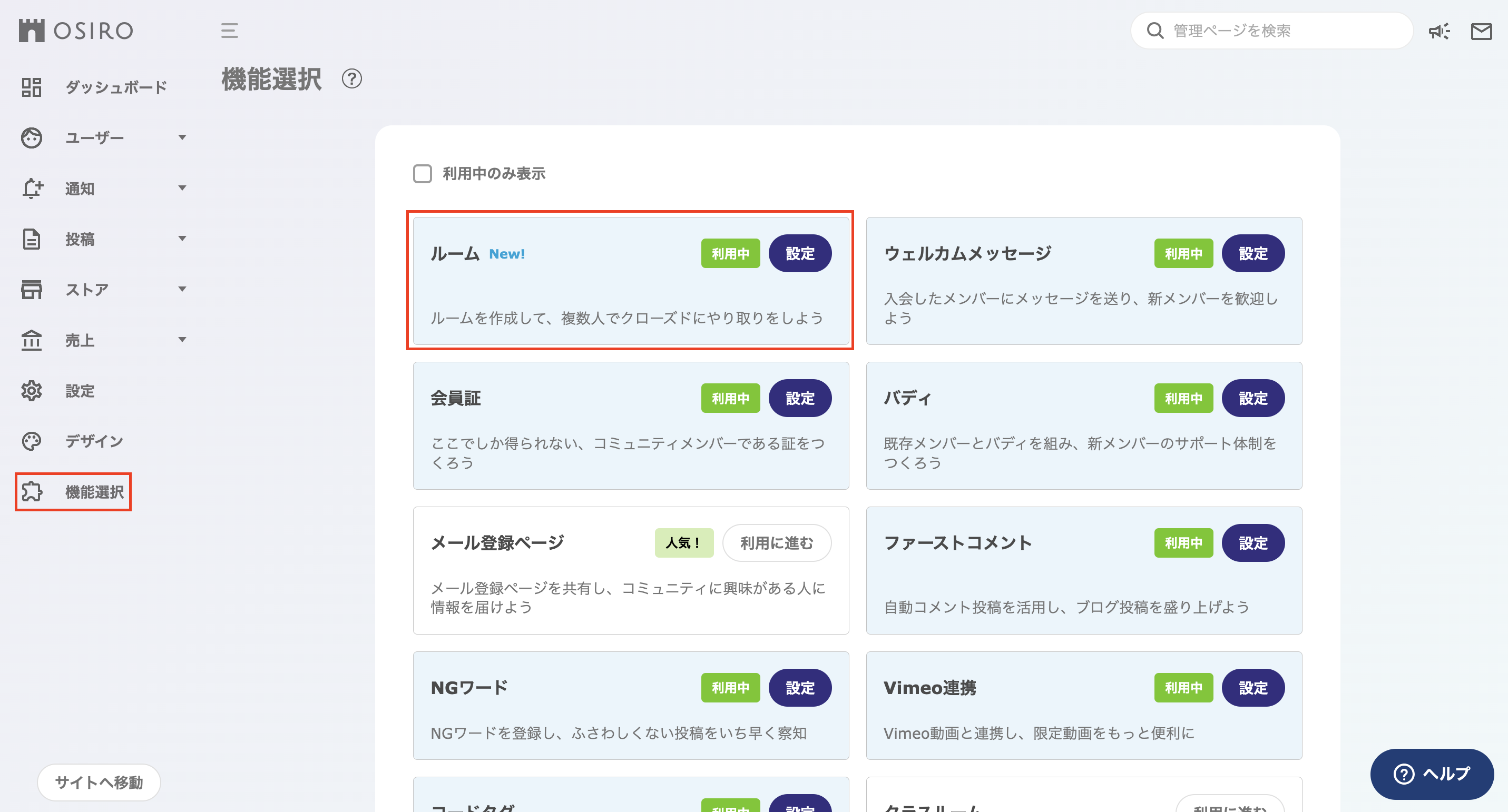1508x812 pixels.
Task: Click 利用中 badge on Vimeo連携 card
Action: pyautogui.click(x=1183, y=687)
